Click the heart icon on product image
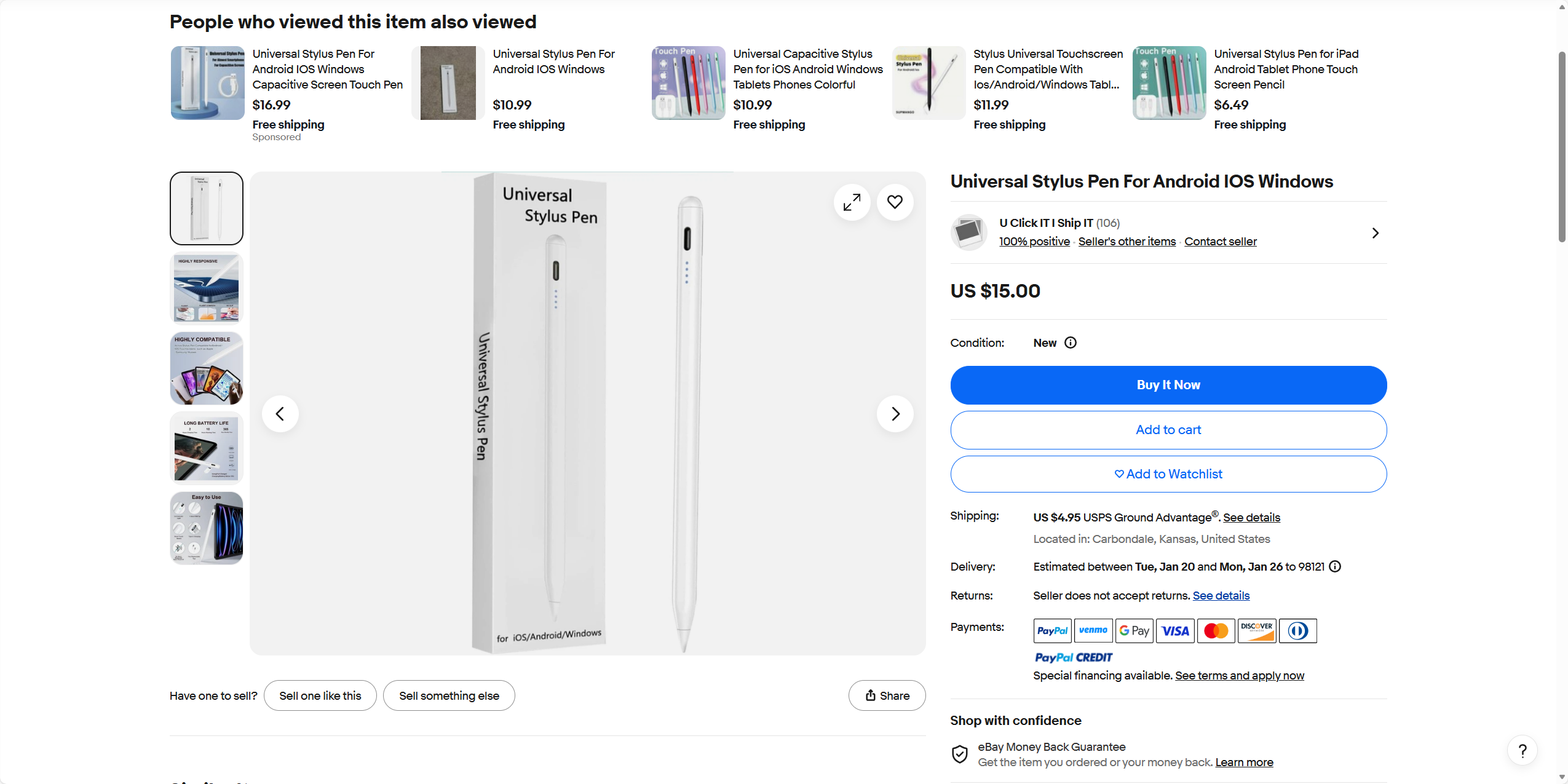Screen dimensions: 1568x784 pyautogui.click(x=895, y=202)
